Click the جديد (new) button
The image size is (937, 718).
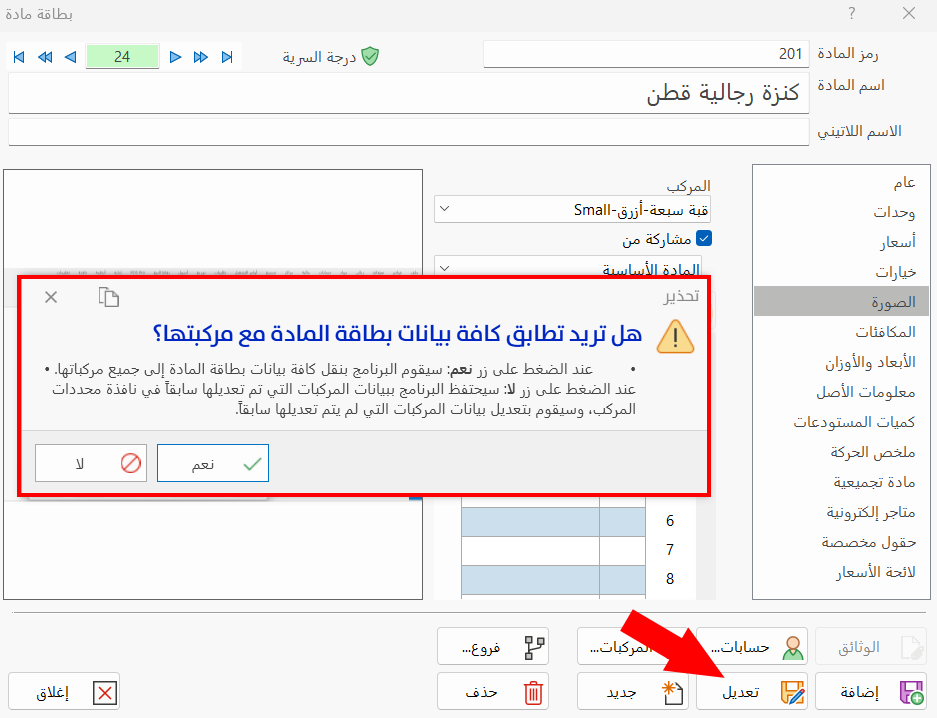coord(633,692)
